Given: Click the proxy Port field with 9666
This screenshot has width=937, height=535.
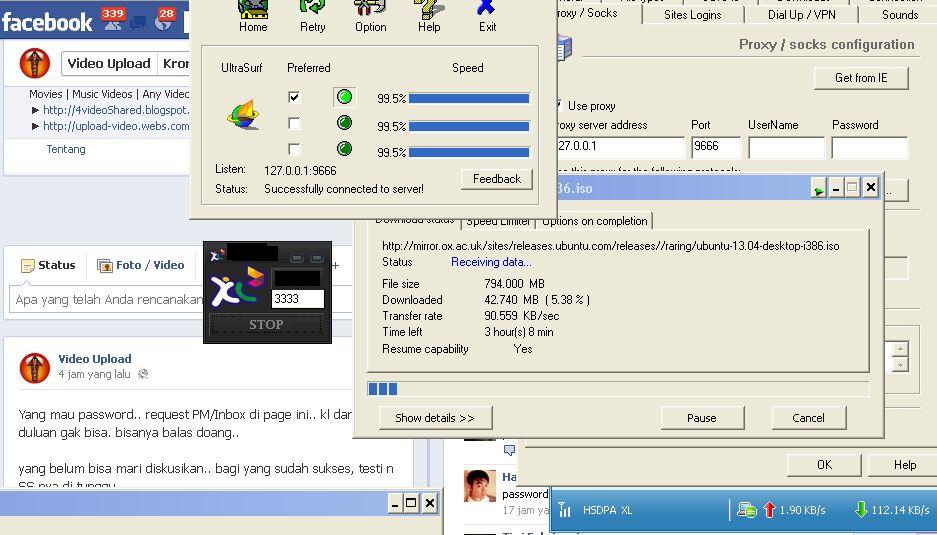Looking at the screenshot, I should [716, 147].
